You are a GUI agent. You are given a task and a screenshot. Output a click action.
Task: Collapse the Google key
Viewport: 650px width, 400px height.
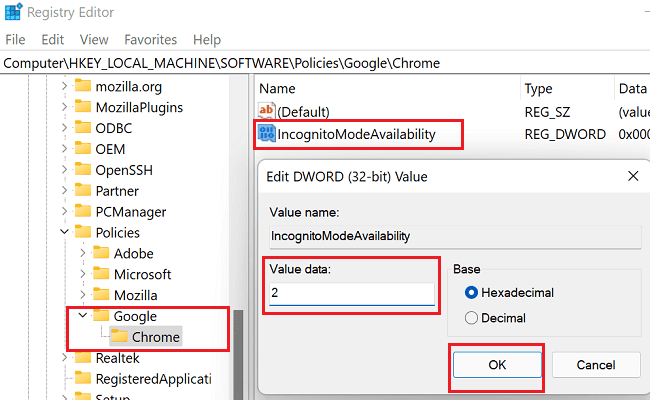coord(82,315)
